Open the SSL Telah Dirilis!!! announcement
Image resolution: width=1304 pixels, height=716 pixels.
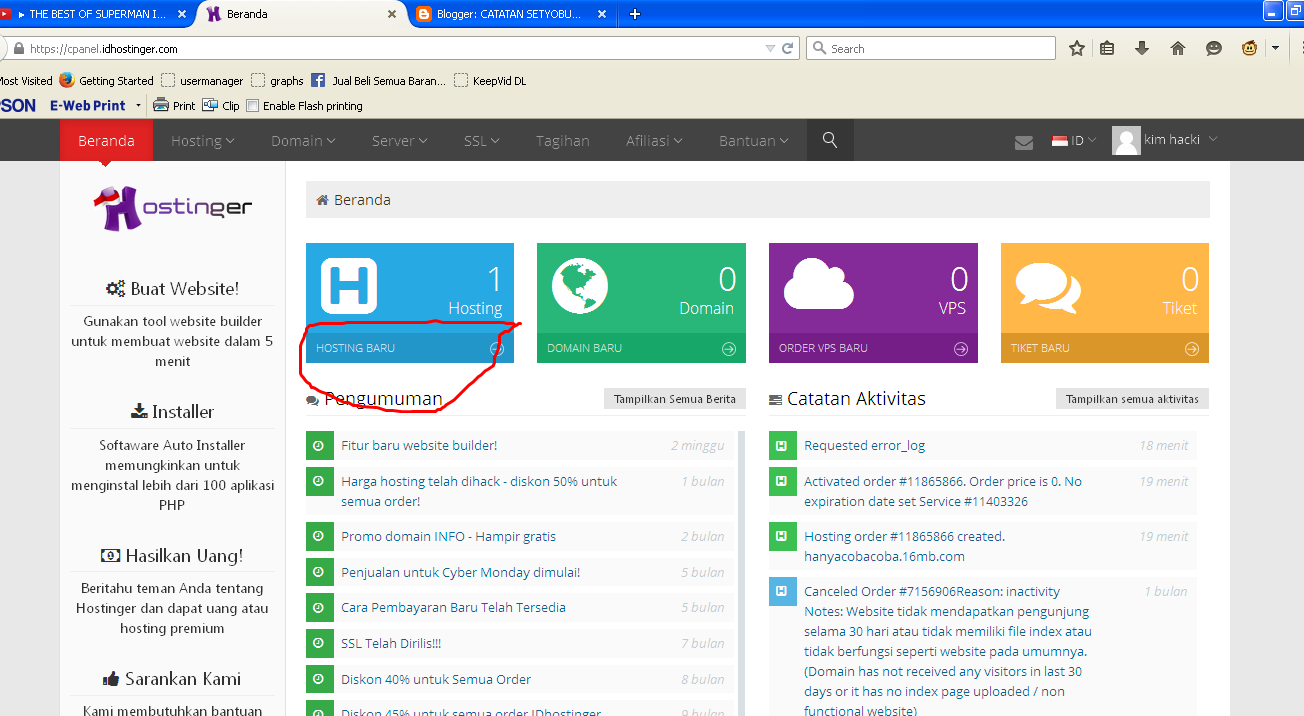(391, 643)
